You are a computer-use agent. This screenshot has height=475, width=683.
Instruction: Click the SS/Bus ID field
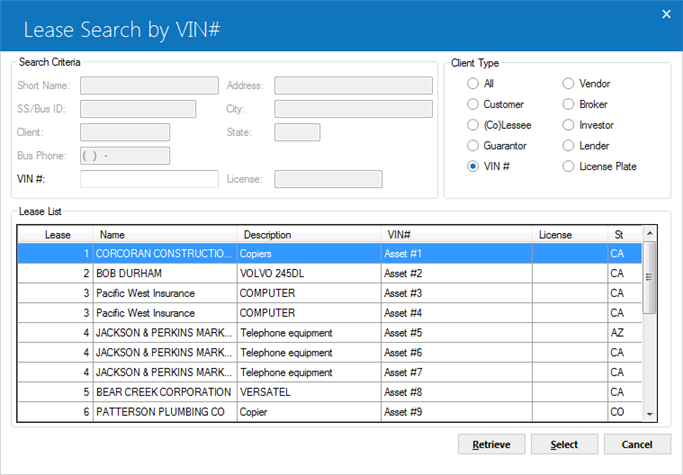click(x=138, y=109)
